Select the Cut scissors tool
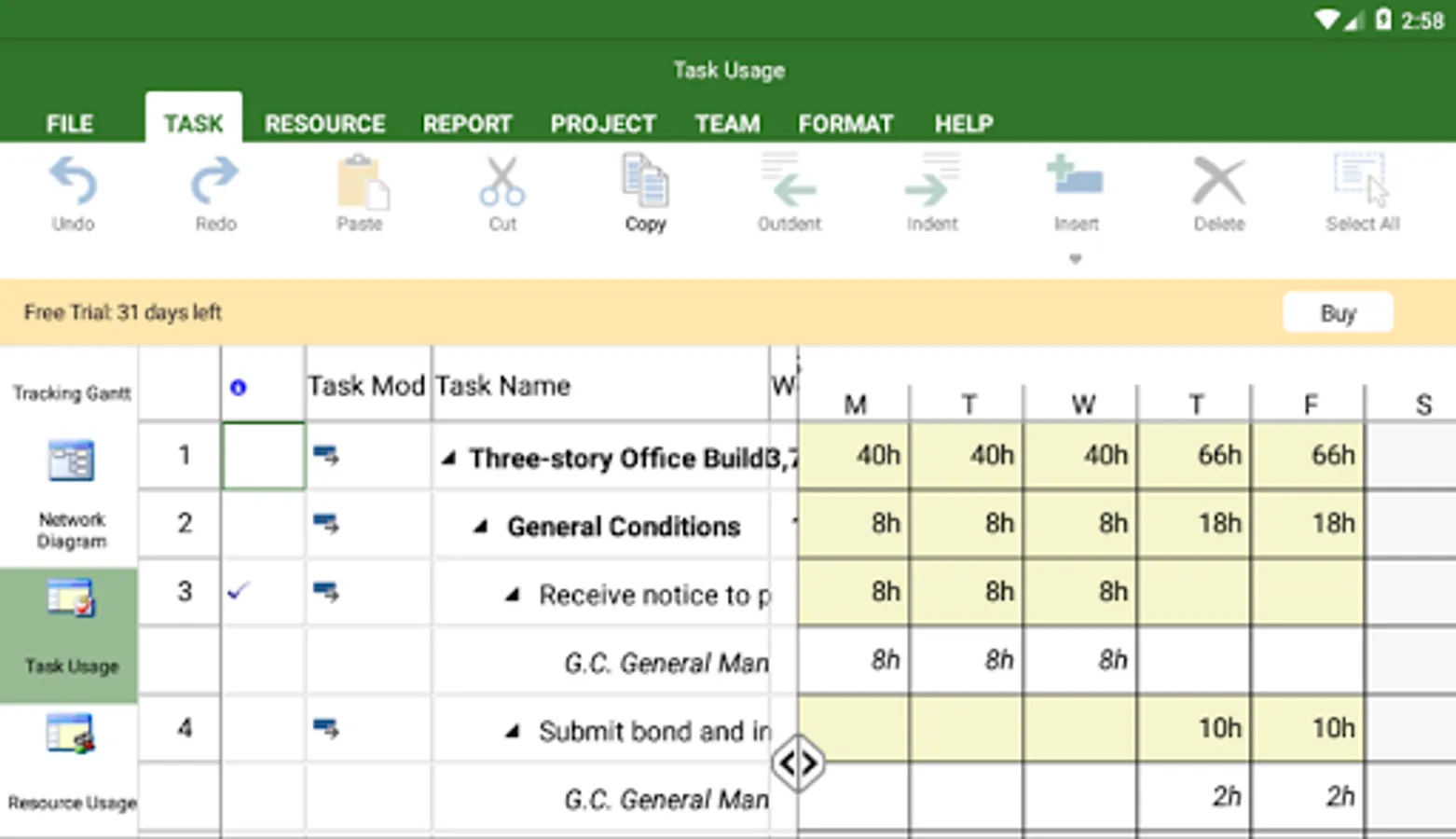Viewport: 1456px width, 839px height. 501,181
